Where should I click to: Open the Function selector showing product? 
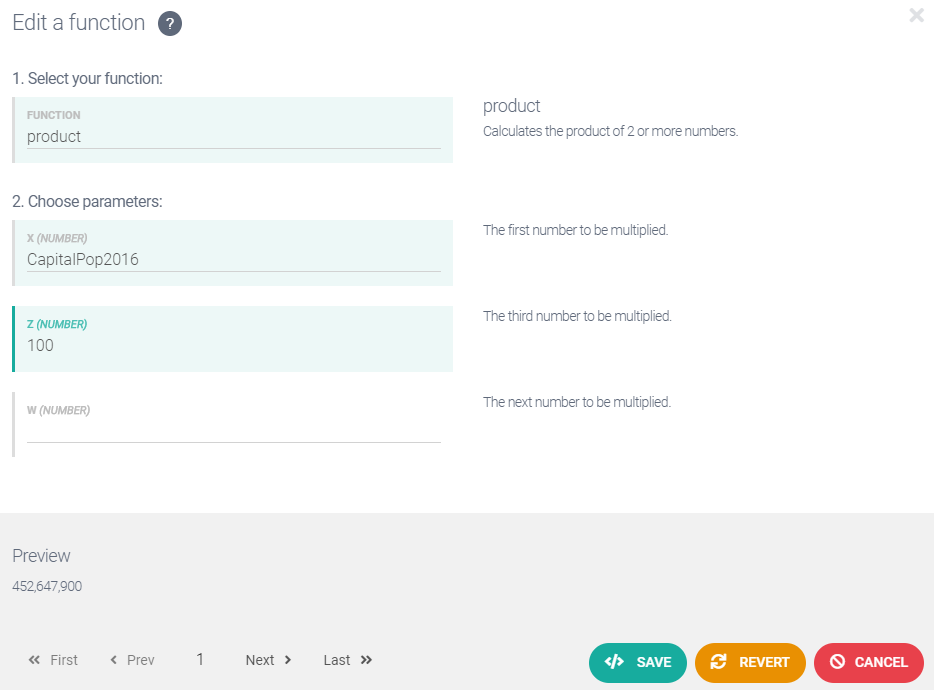click(x=233, y=137)
